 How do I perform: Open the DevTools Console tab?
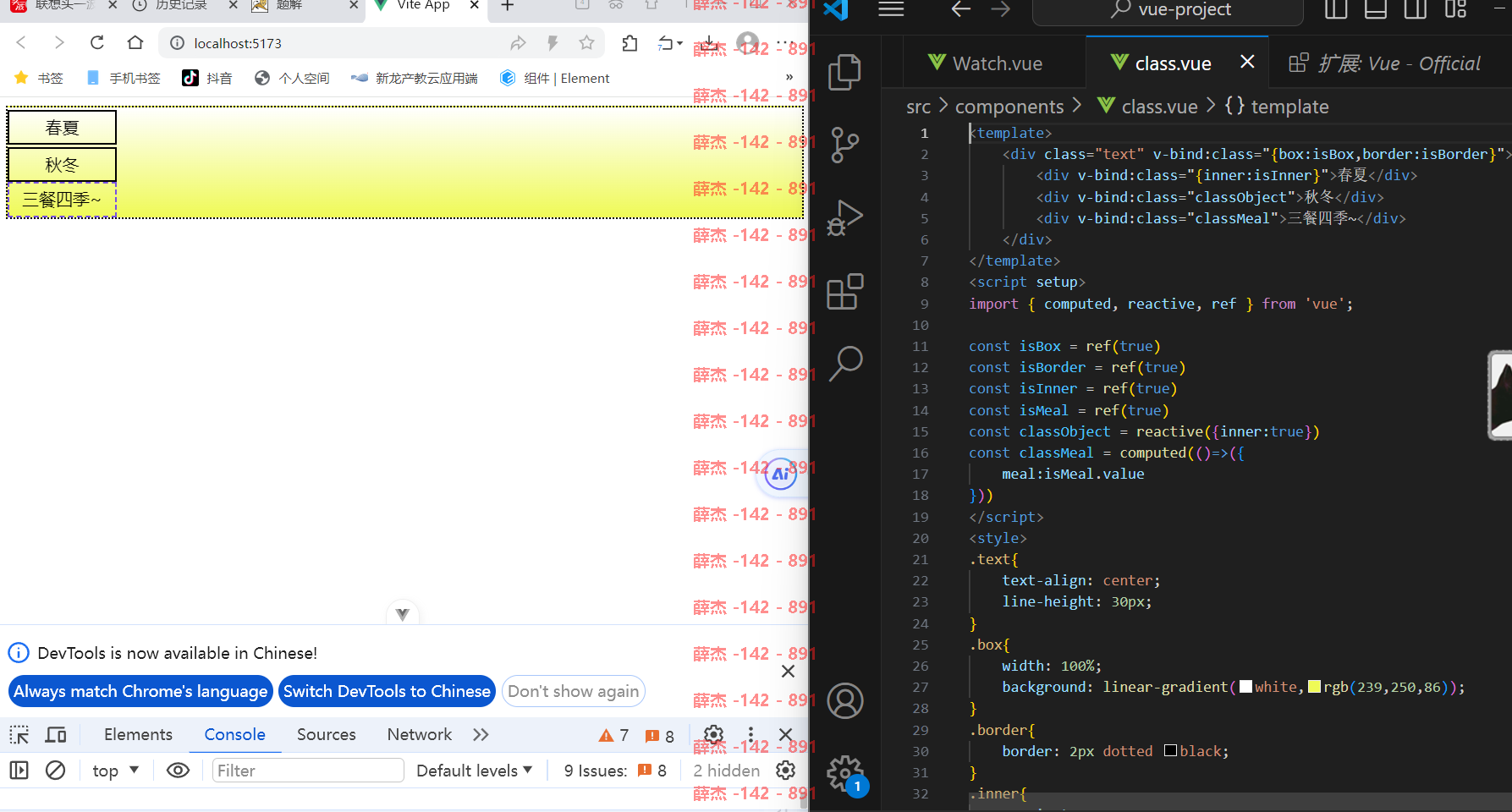coord(234,734)
